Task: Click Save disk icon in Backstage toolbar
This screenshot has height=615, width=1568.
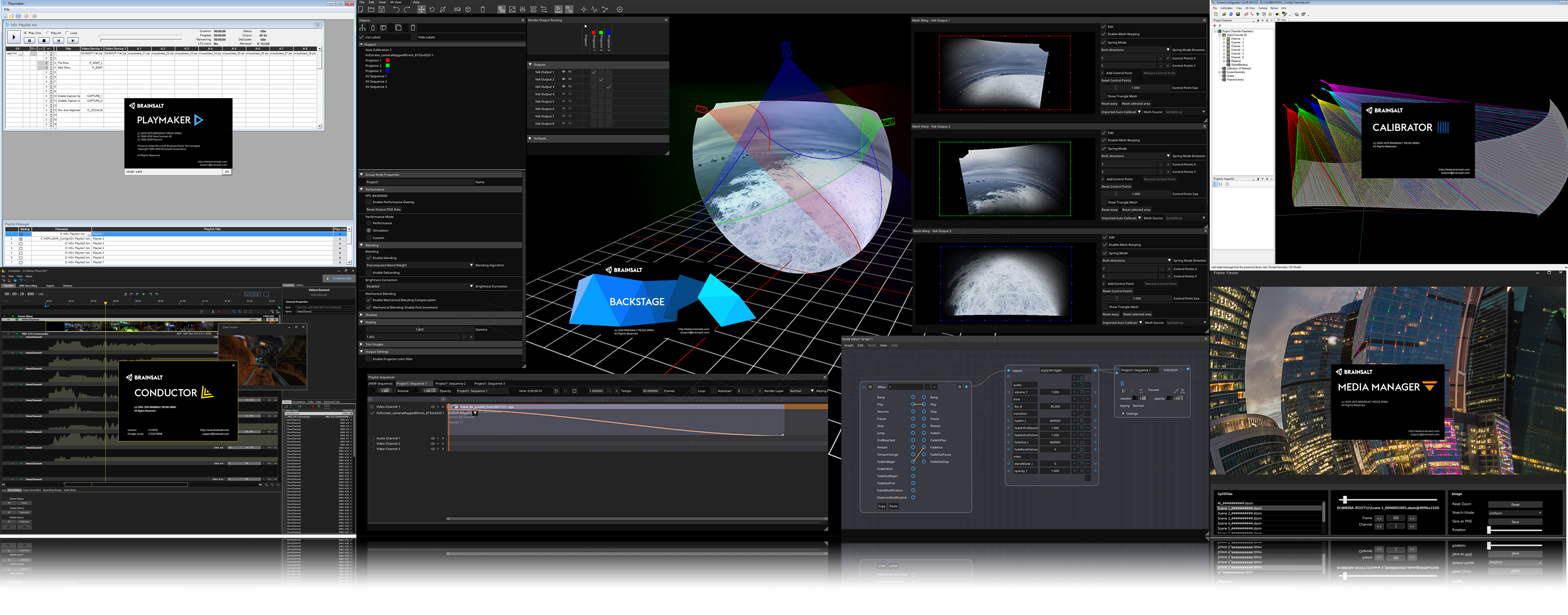Action: [x=382, y=9]
